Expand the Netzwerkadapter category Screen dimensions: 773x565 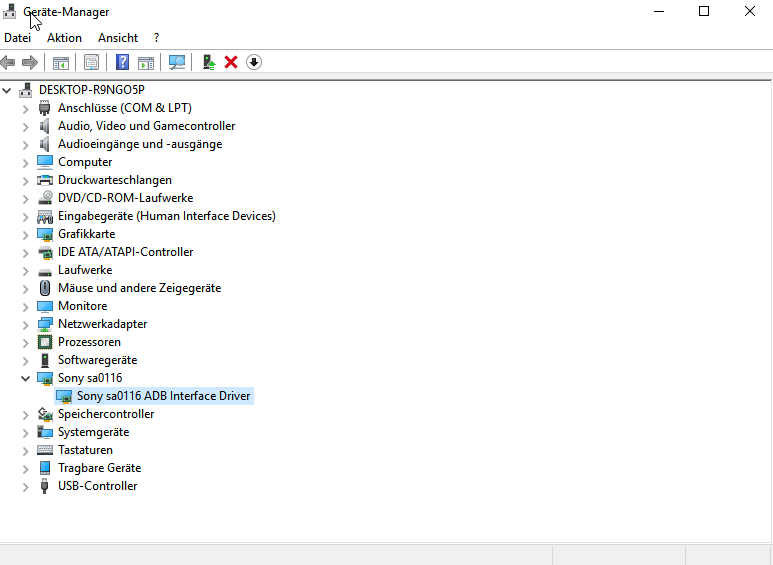click(x=26, y=324)
